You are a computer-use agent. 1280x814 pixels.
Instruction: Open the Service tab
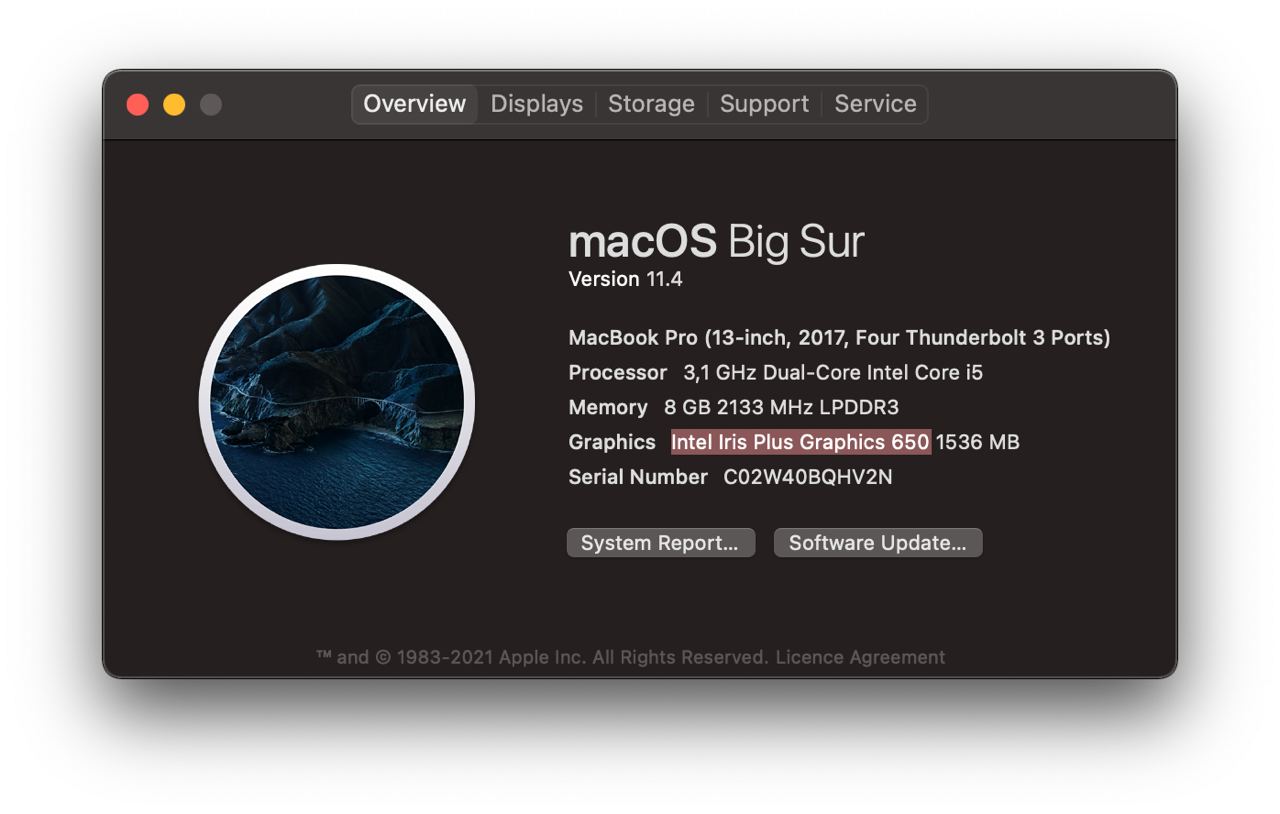tap(875, 104)
